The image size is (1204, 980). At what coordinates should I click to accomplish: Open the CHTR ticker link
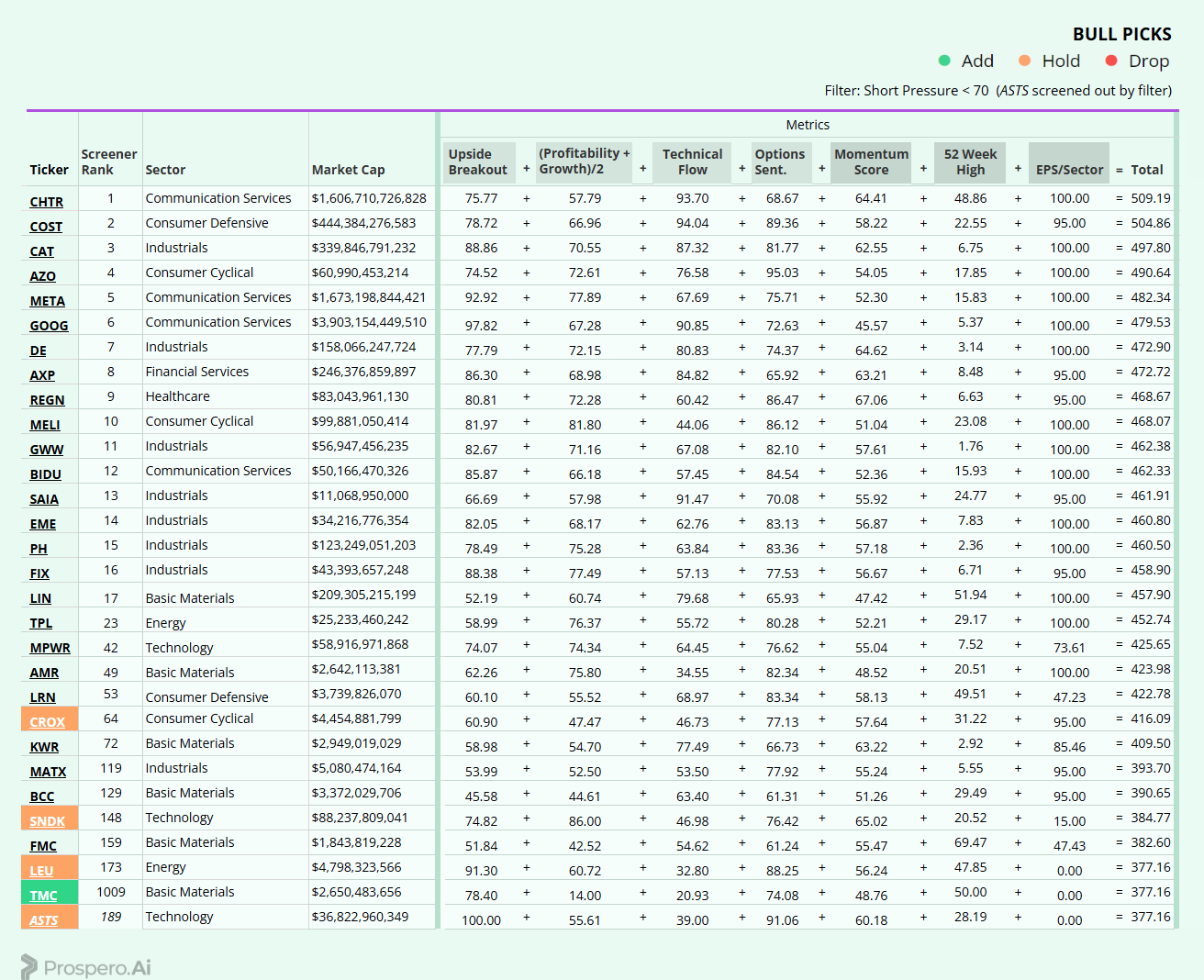pyautogui.click(x=46, y=202)
